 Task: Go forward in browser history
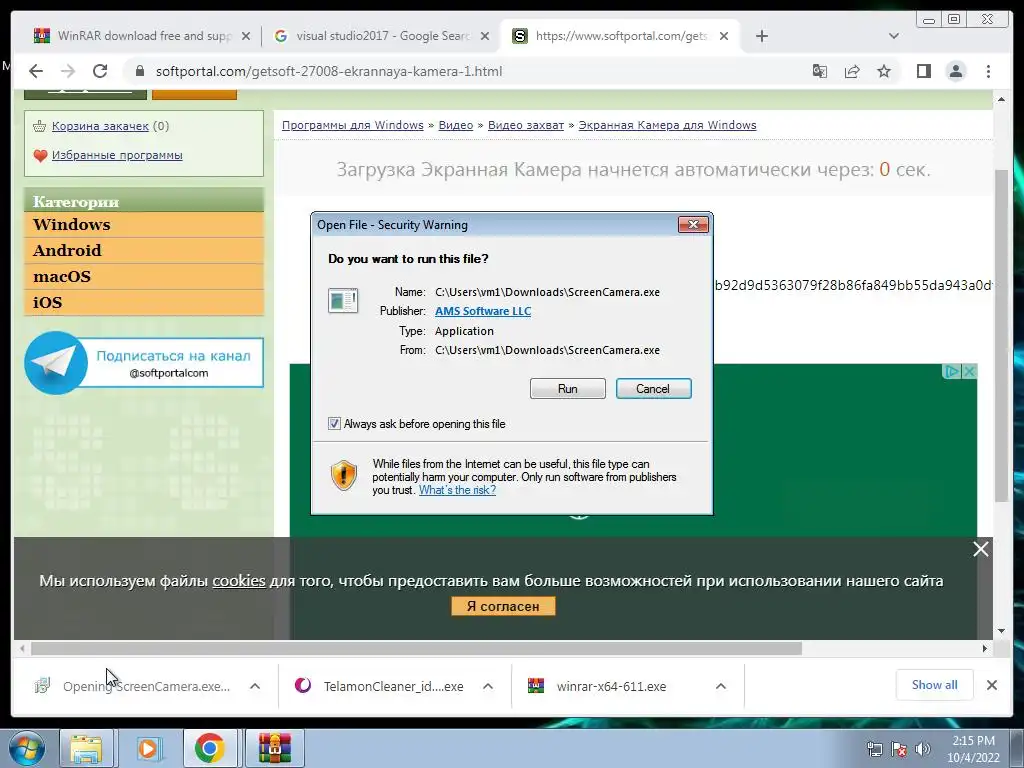[x=68, y=71]
